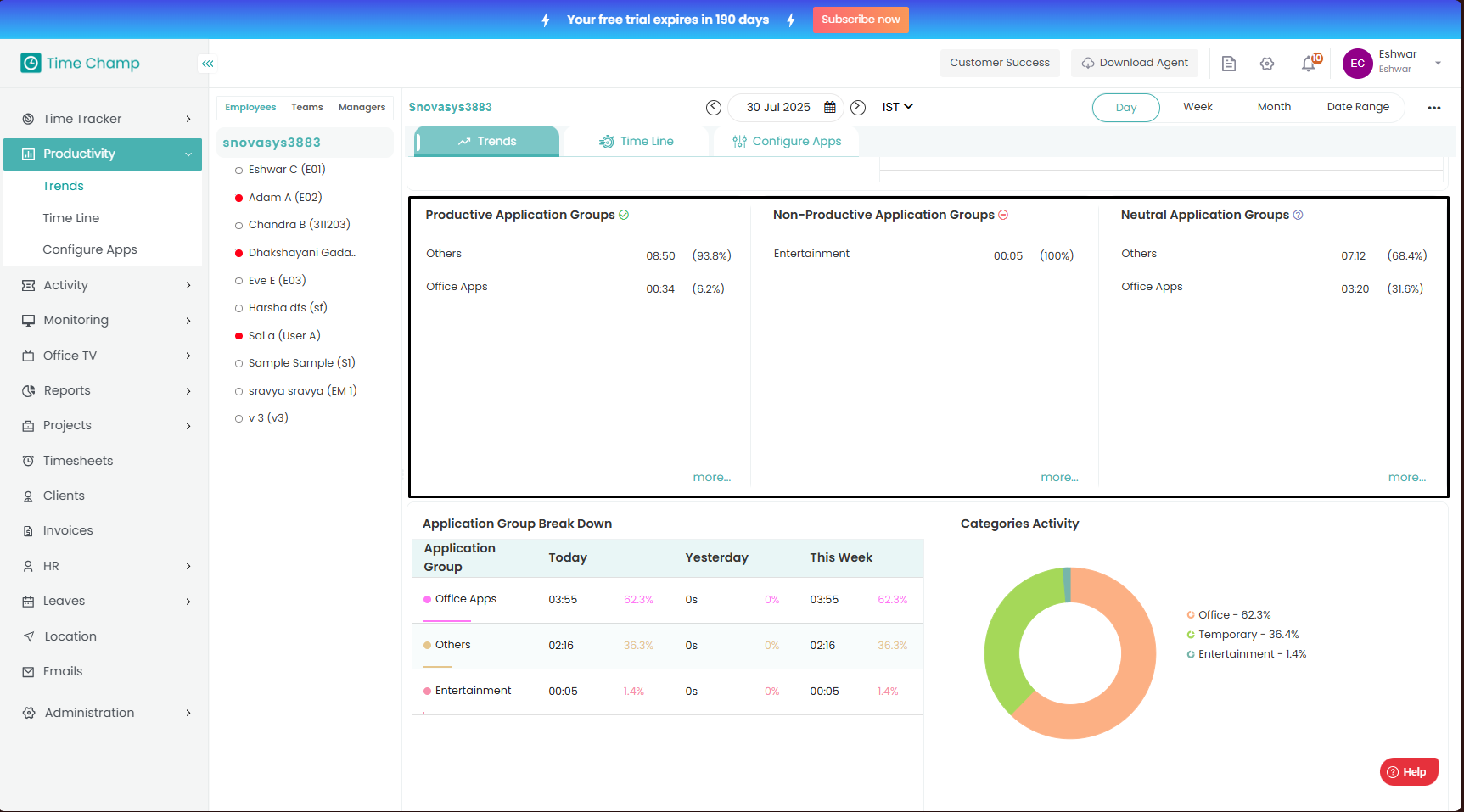This screenshot has width=1464, height=812.
Task: Click the Subscribe now button
Action: click(x=860, y=20)
